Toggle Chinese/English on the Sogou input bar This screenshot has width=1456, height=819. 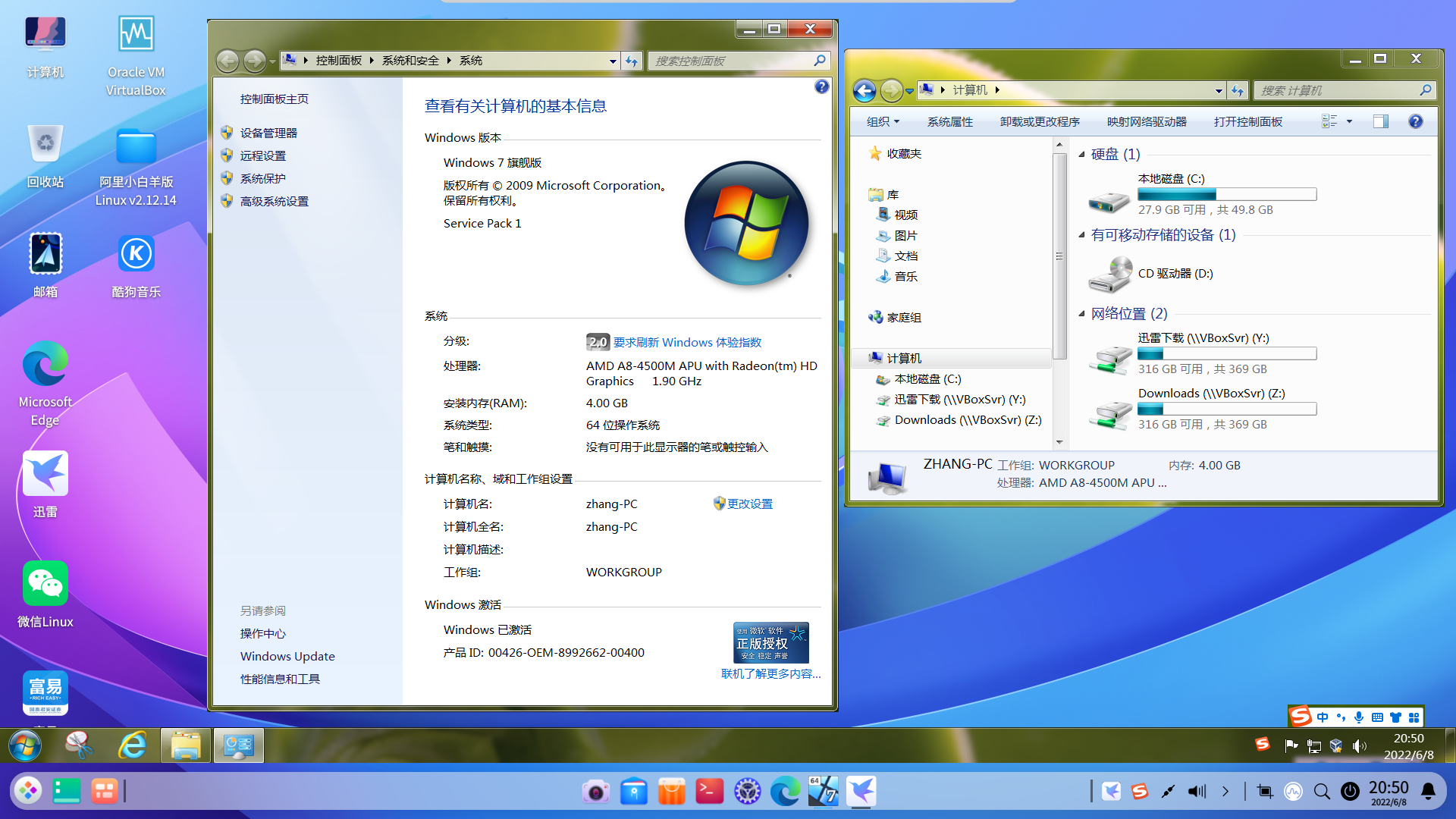pyautogui.click(x=1323, y=717)
